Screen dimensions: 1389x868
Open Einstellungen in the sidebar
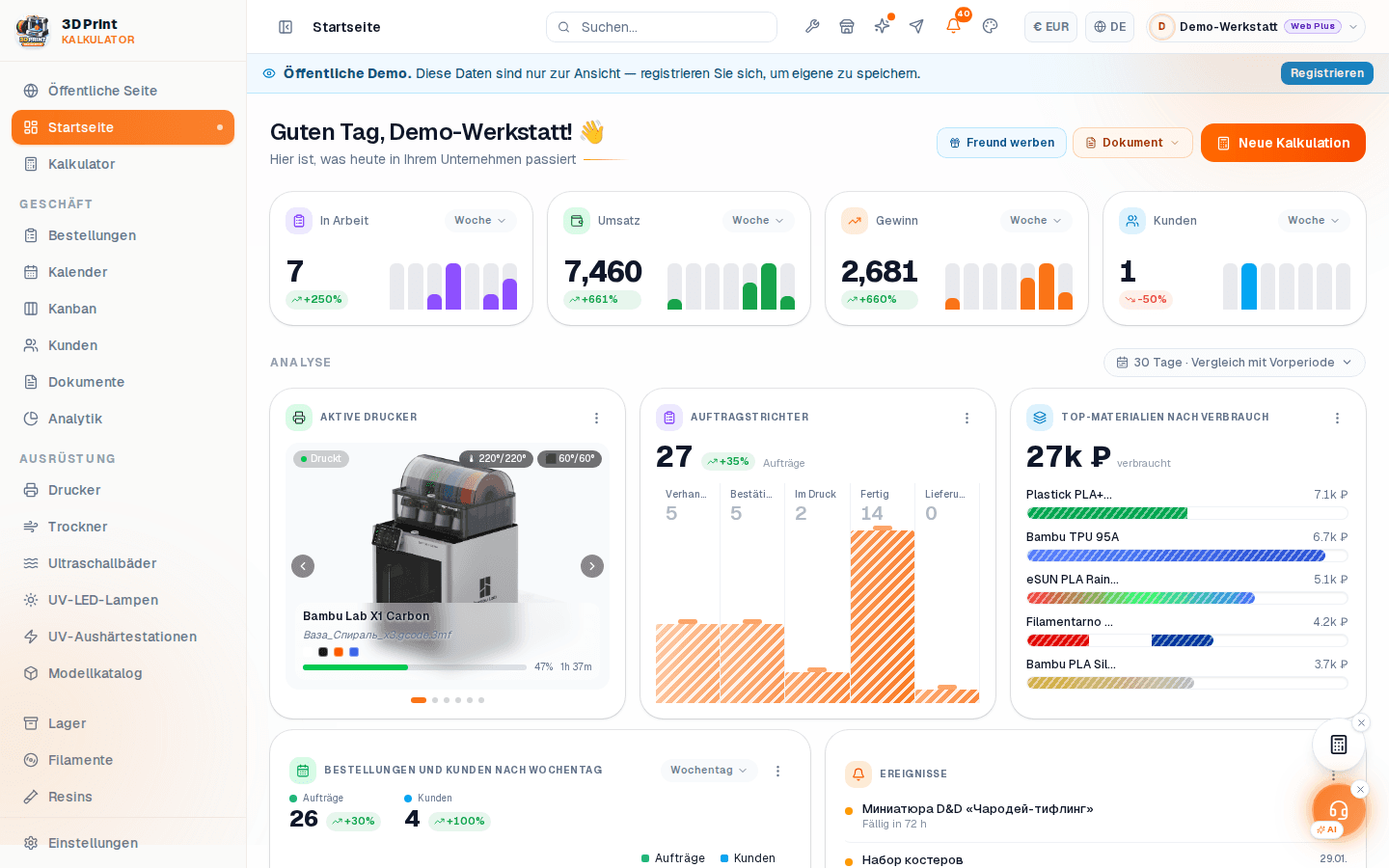click(123, 843)
